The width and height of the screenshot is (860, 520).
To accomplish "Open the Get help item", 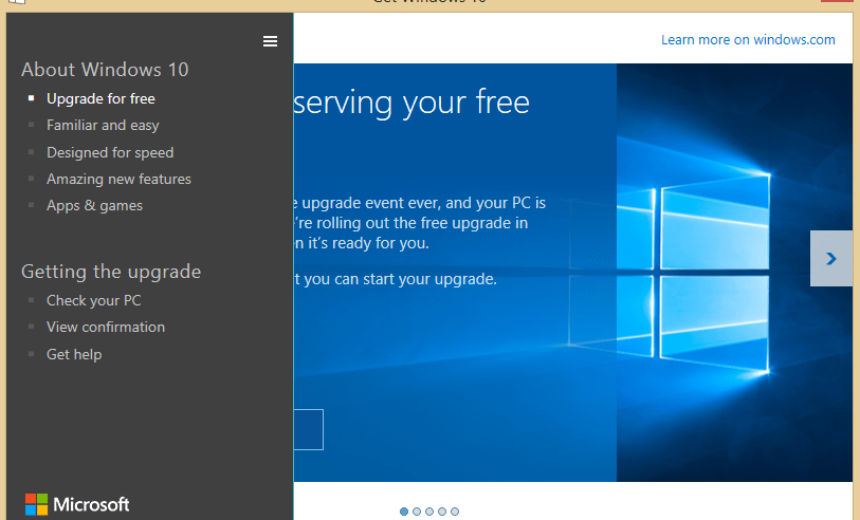I will click(74, 354).
